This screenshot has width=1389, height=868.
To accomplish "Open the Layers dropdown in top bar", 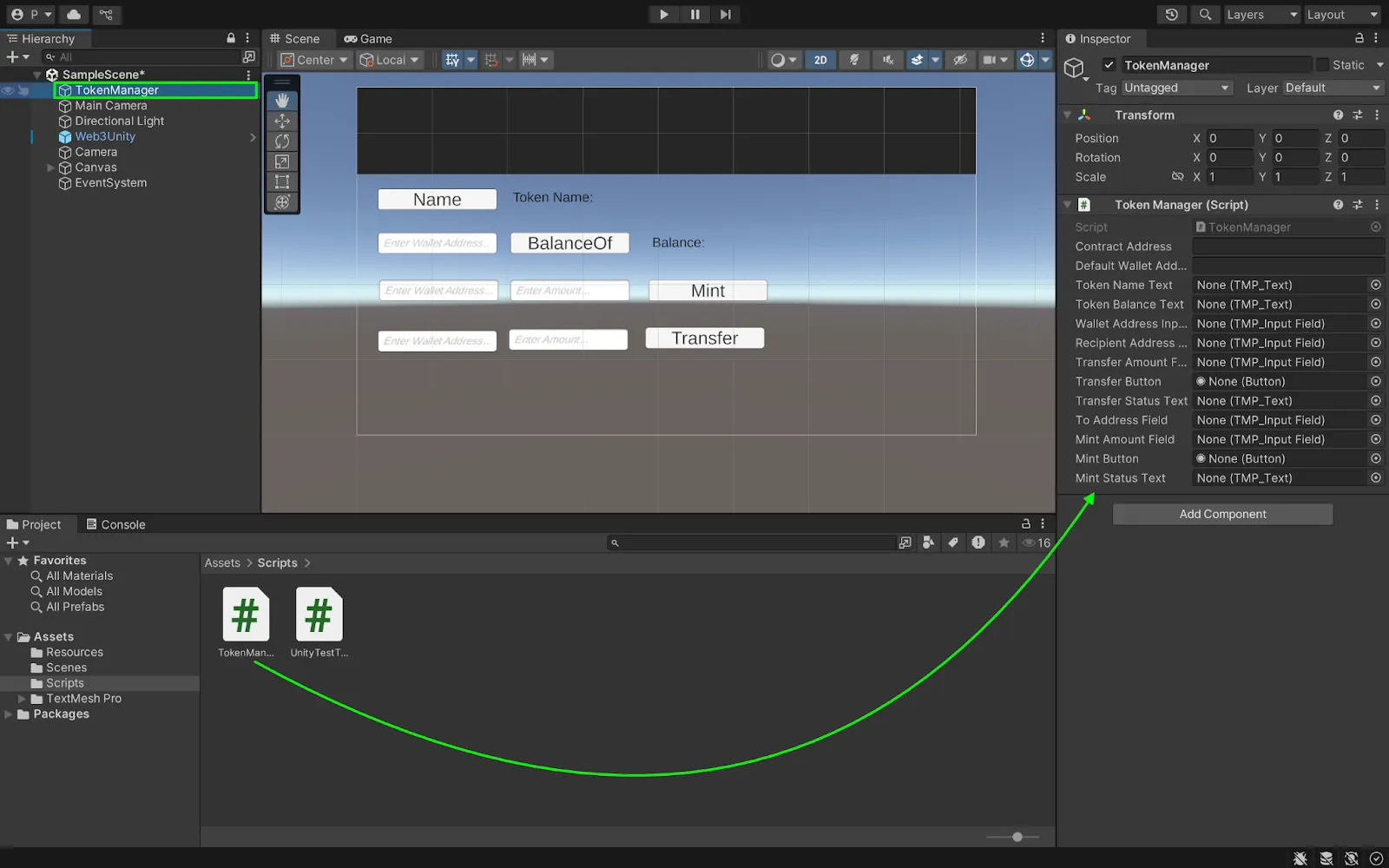I will click(1261, 14).
